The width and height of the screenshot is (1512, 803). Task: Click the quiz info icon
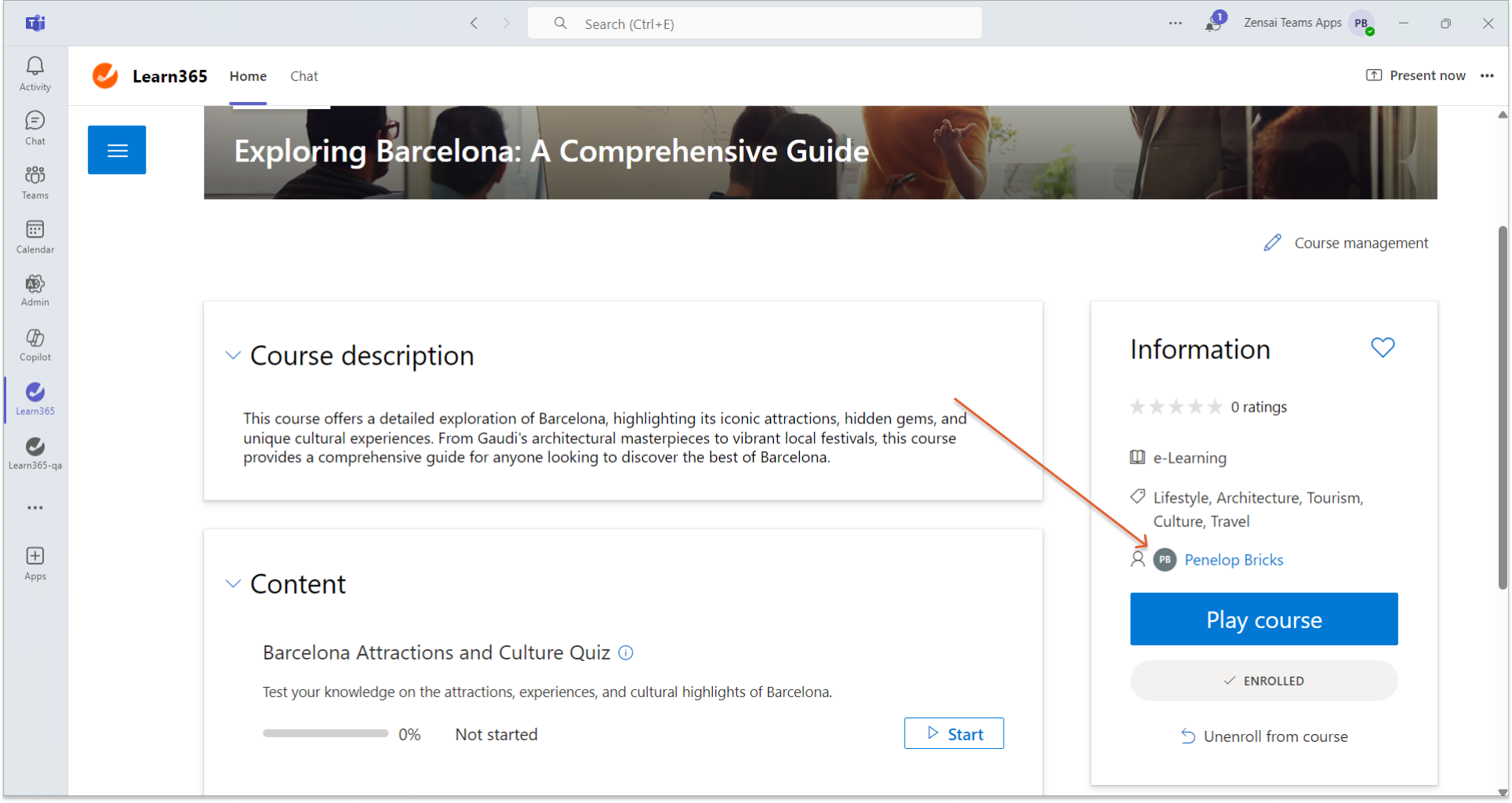[626, 652]
